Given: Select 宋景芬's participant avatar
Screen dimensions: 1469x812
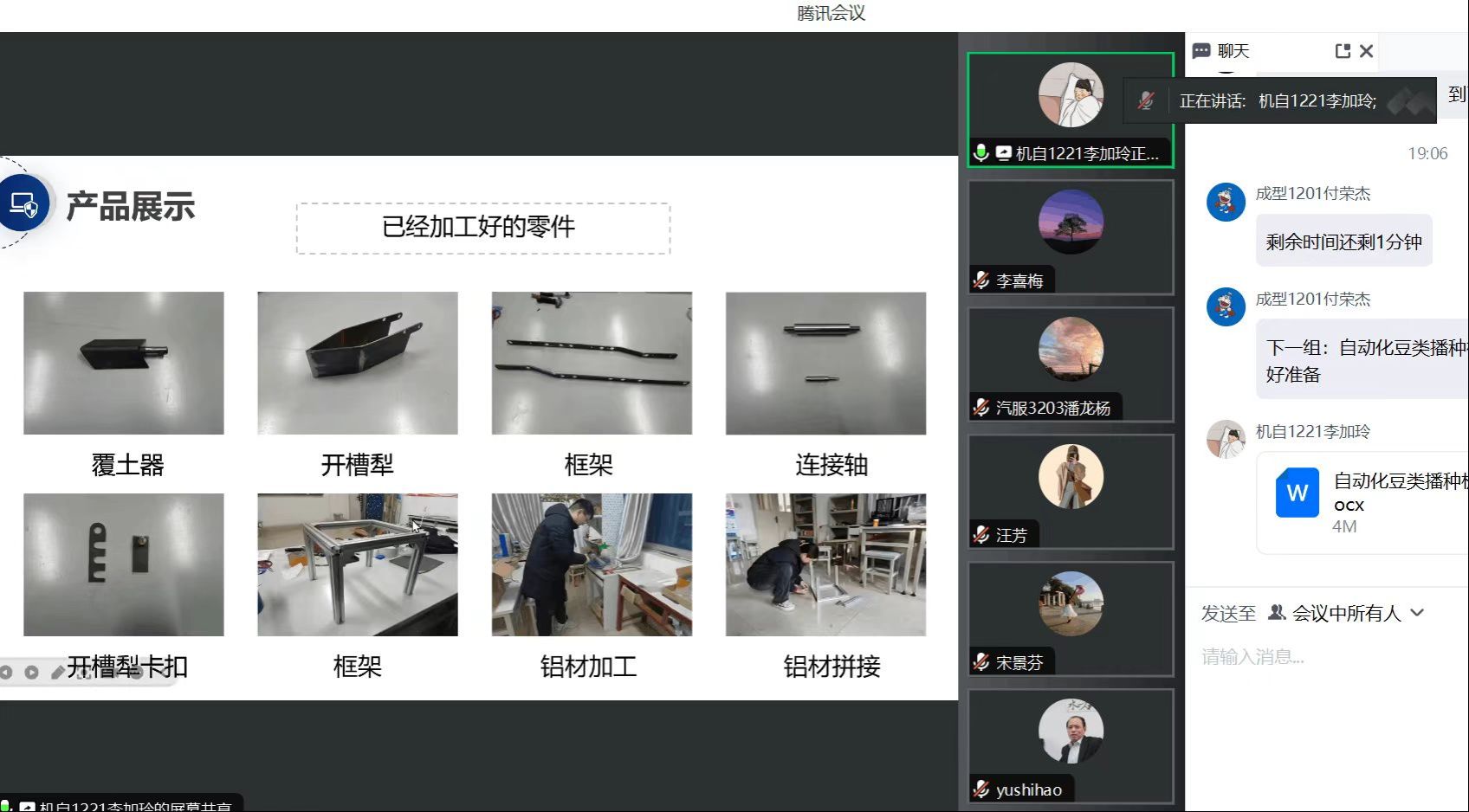Looking at the screenshot, I should (x=1071, y=603).
